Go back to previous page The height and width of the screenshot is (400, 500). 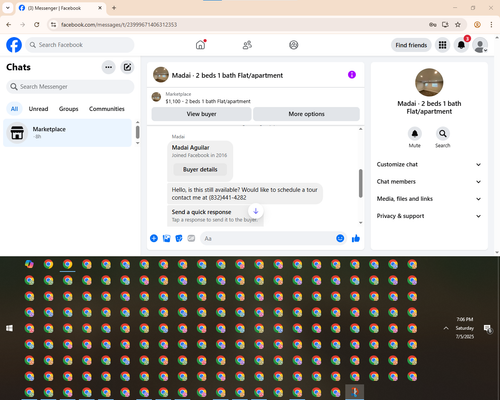click(9, 25)
